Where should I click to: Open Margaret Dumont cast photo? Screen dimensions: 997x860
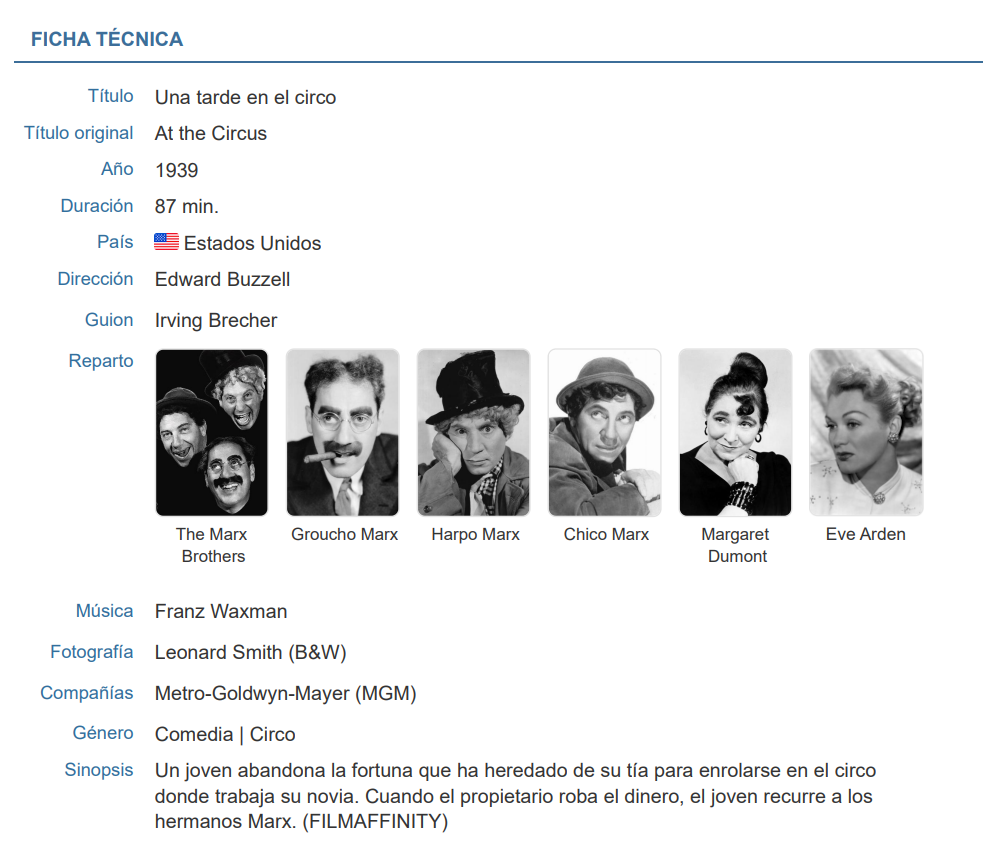click(x=736, y=432)
